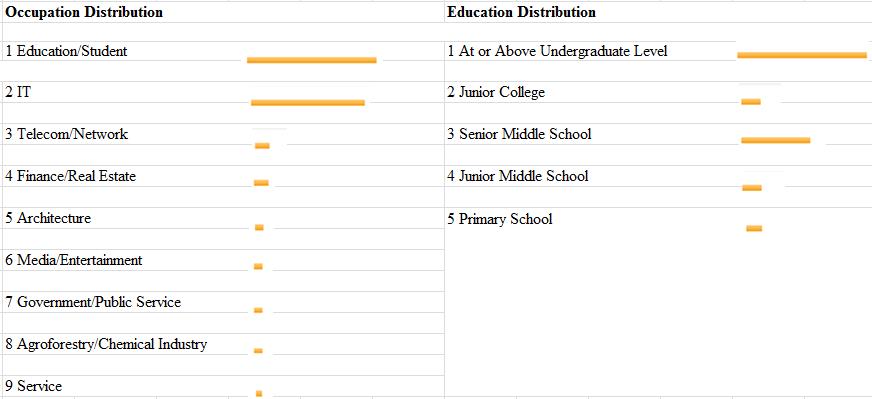The height and width of the screenshot is (399, 872).
Task: Click the Education Distribution heading
Action: (522, 12)
